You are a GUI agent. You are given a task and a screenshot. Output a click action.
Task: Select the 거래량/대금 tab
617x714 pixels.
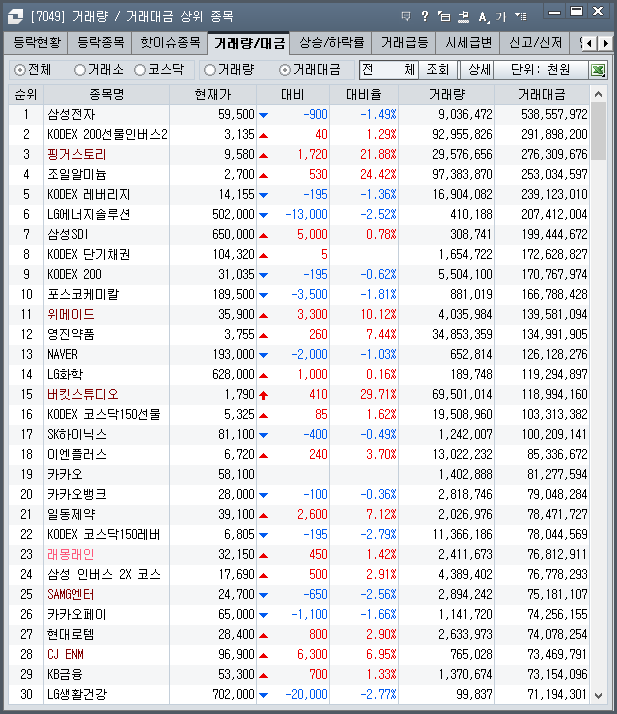249,43
